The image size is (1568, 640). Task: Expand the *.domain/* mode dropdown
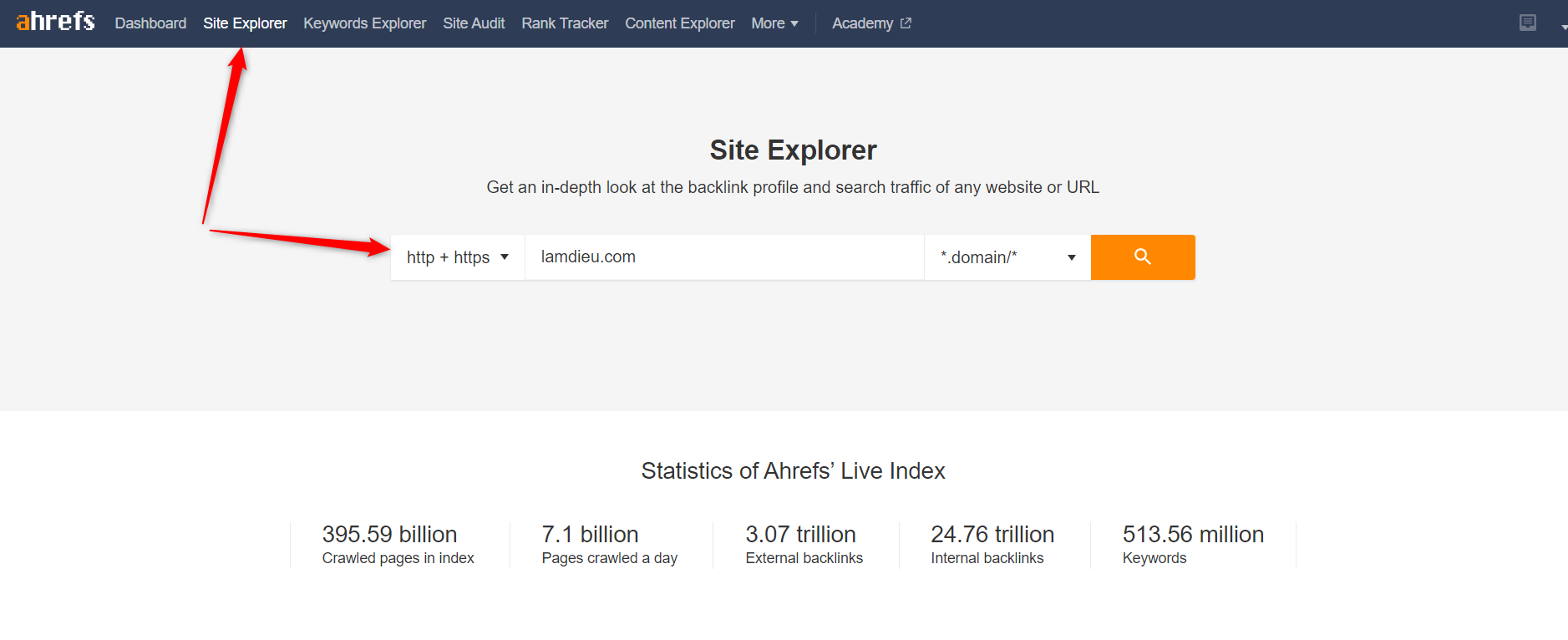click(x=1007, y=257)
